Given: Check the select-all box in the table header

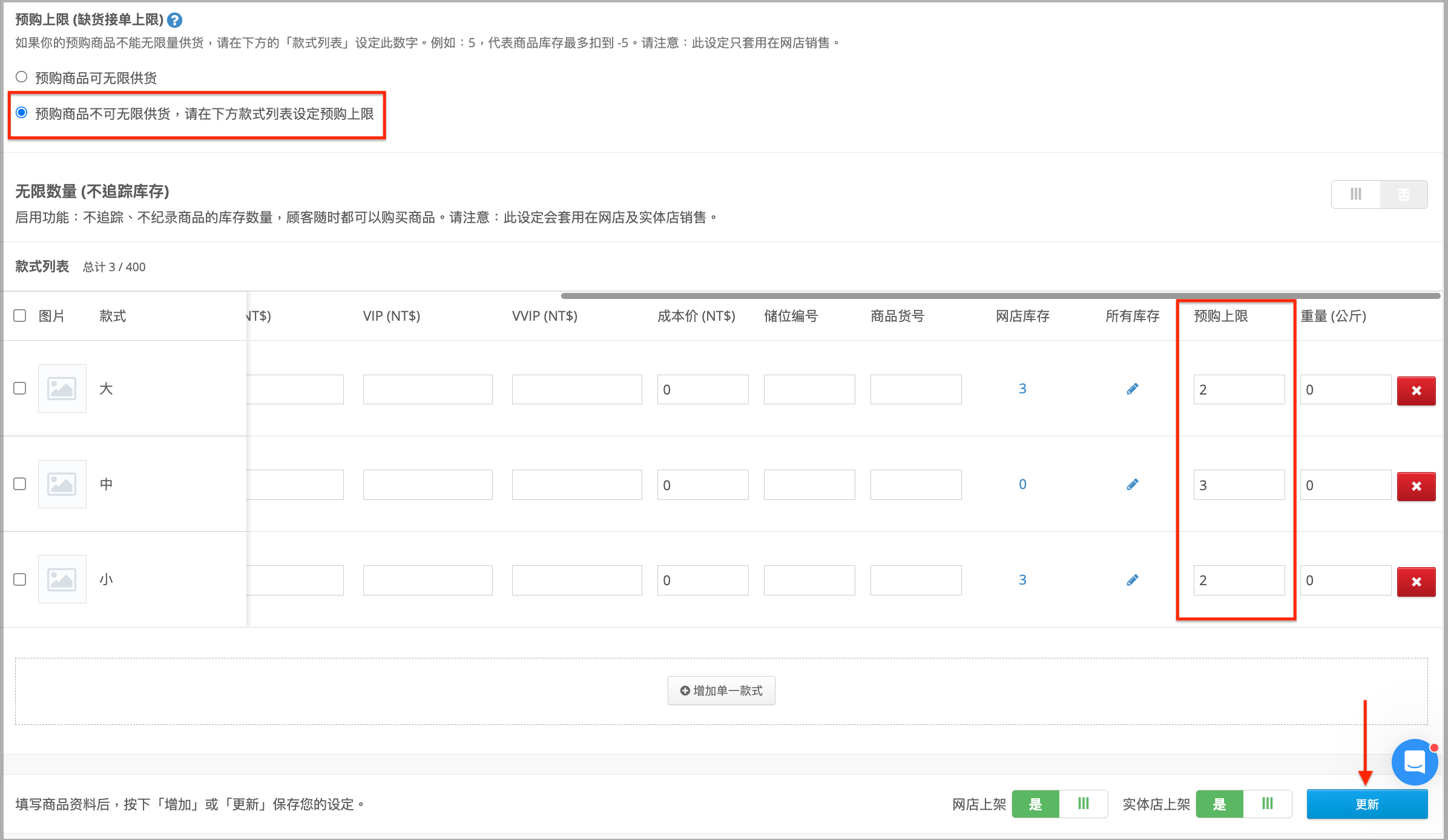Looking at the screenshot, I should point(20,316).
